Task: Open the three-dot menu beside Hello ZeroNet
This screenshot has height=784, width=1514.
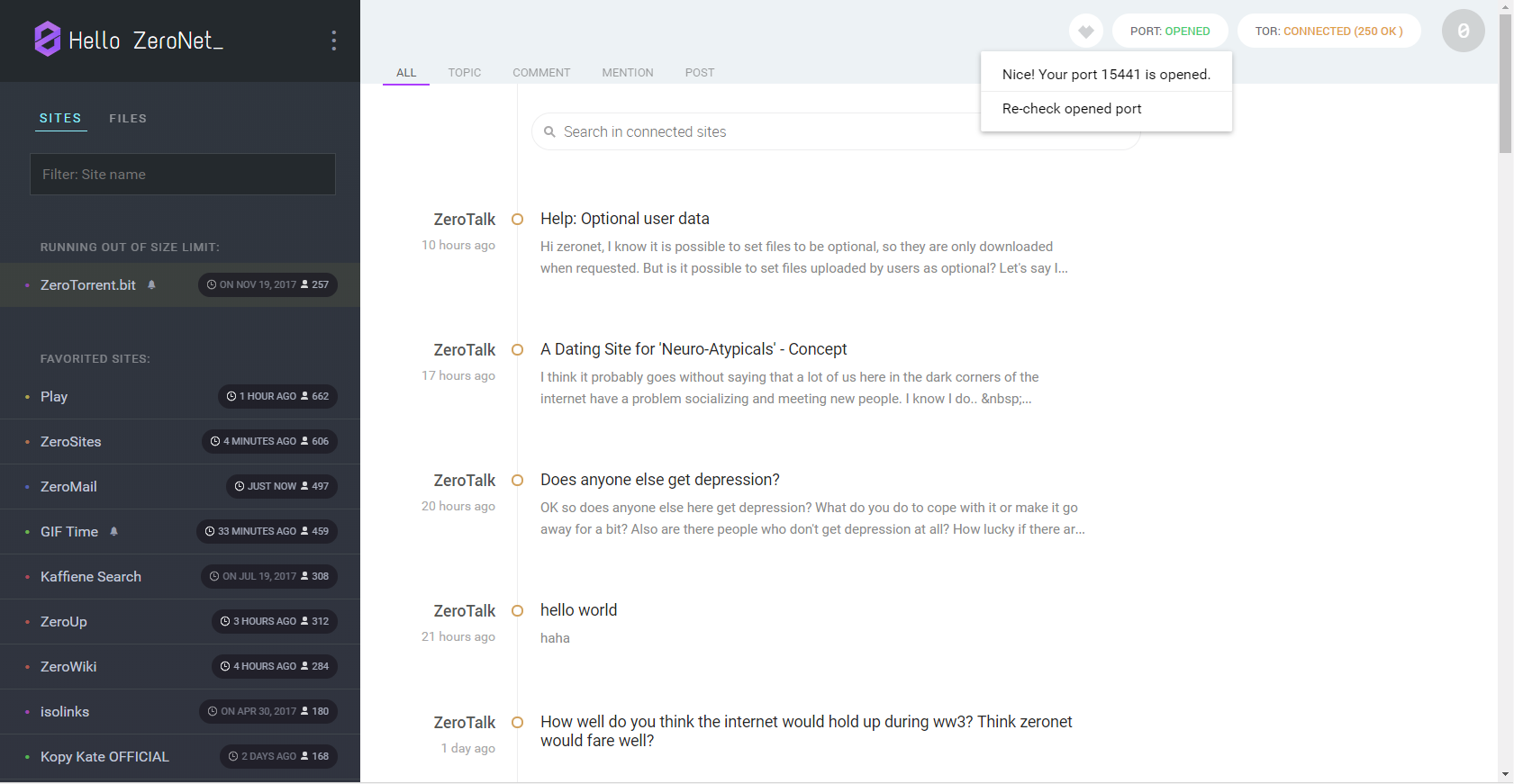Action: 334,40
